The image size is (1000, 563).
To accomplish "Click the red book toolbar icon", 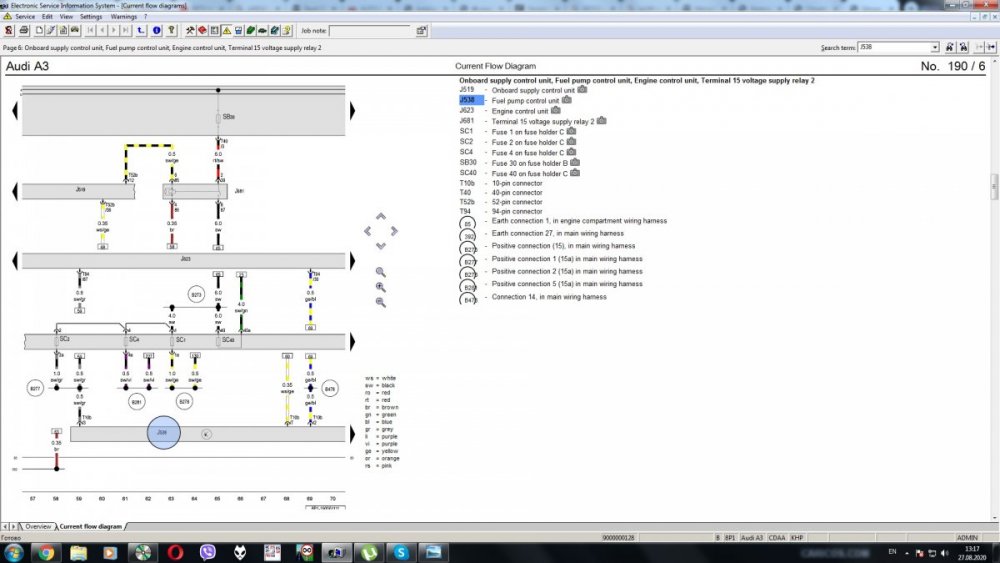I will coord(202,30).
